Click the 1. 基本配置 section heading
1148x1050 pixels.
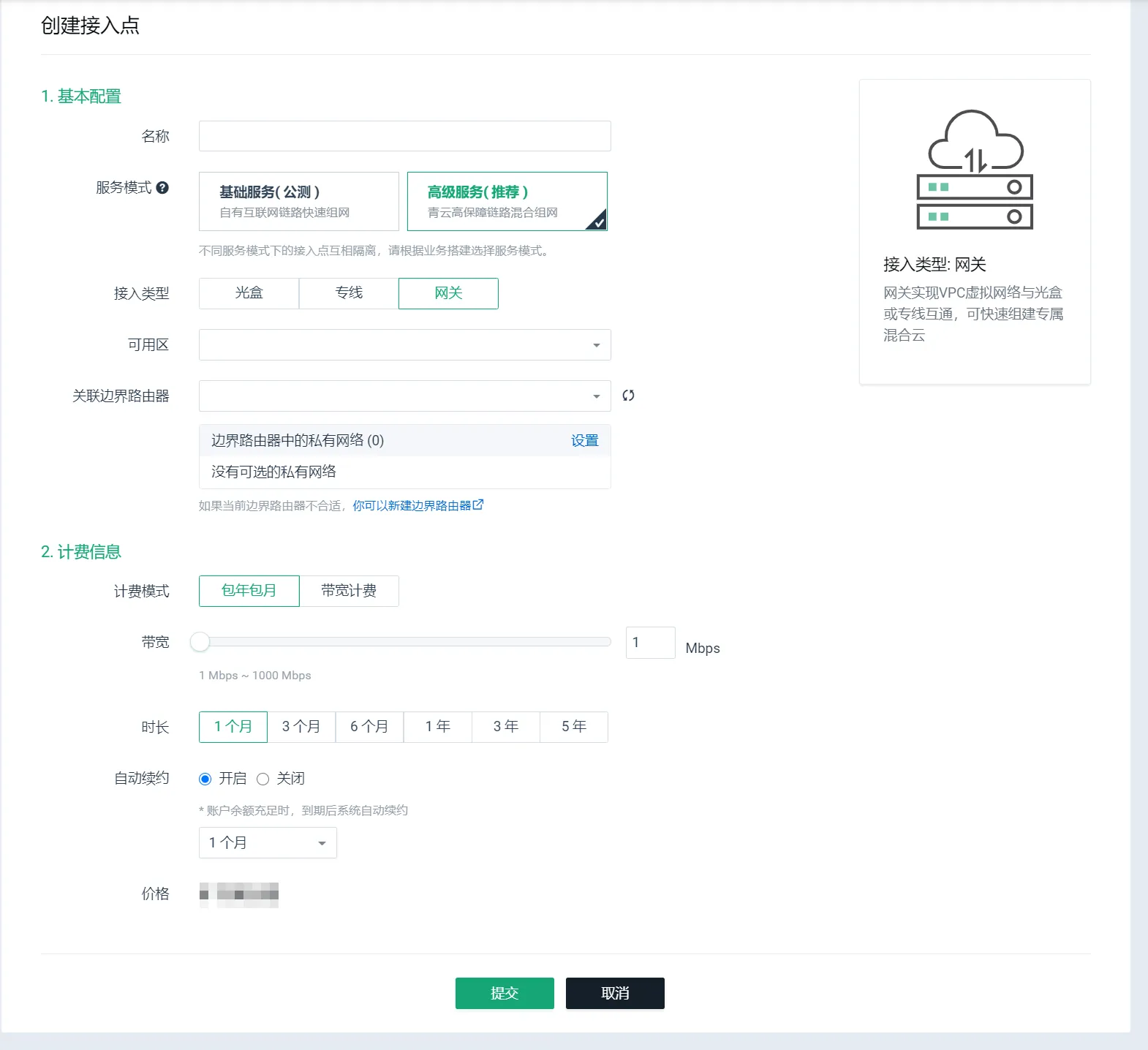click(81, 97)
